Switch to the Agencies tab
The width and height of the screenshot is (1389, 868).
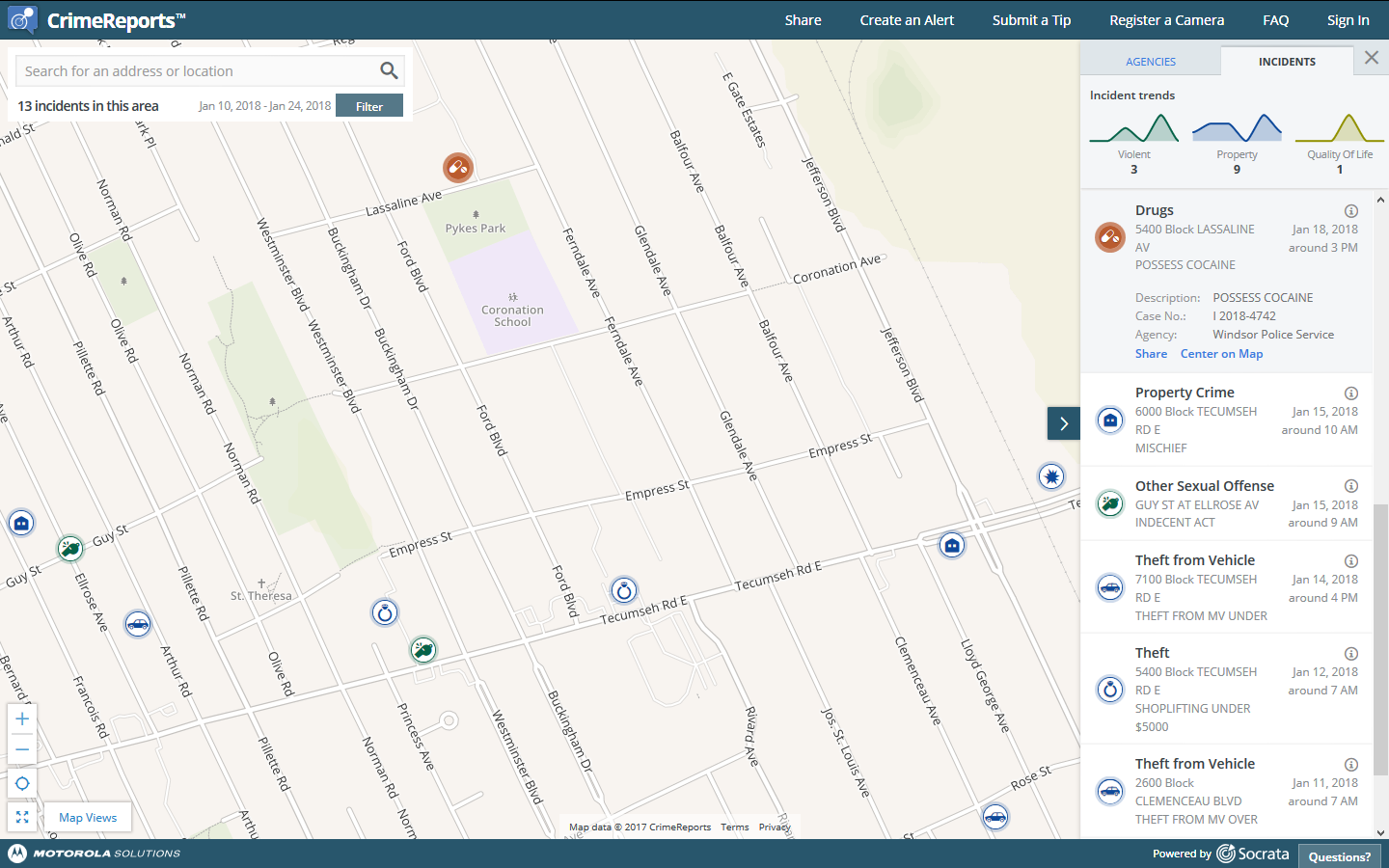[1151, 62]
